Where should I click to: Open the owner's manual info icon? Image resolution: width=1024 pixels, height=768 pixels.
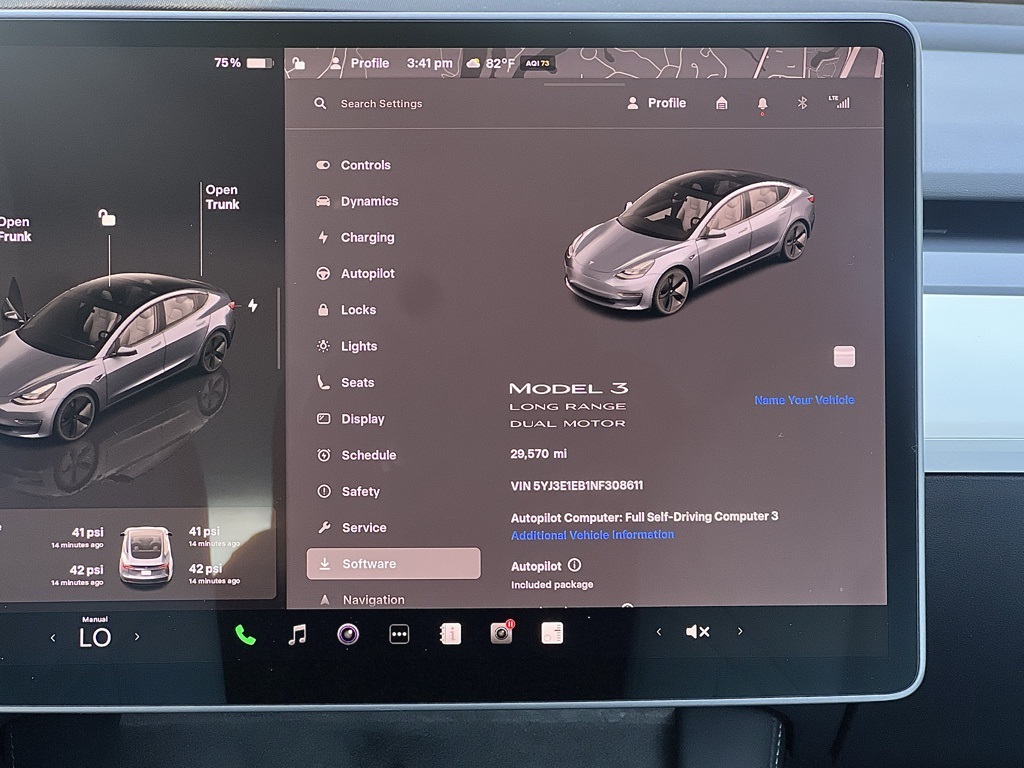coord(451,633)
